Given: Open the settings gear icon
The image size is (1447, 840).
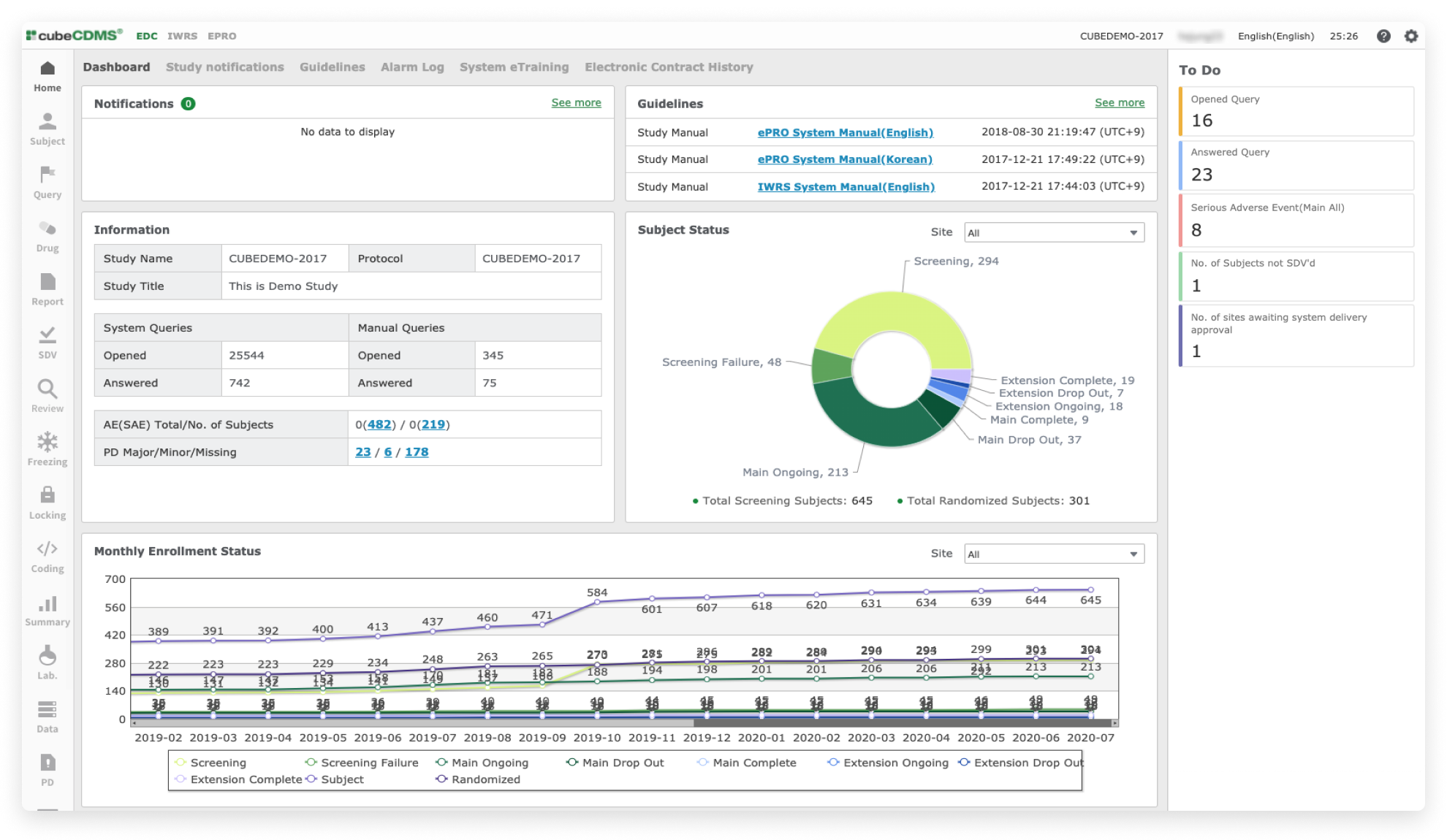Looking at the screenshot, I should click(x=1411, y=36).
